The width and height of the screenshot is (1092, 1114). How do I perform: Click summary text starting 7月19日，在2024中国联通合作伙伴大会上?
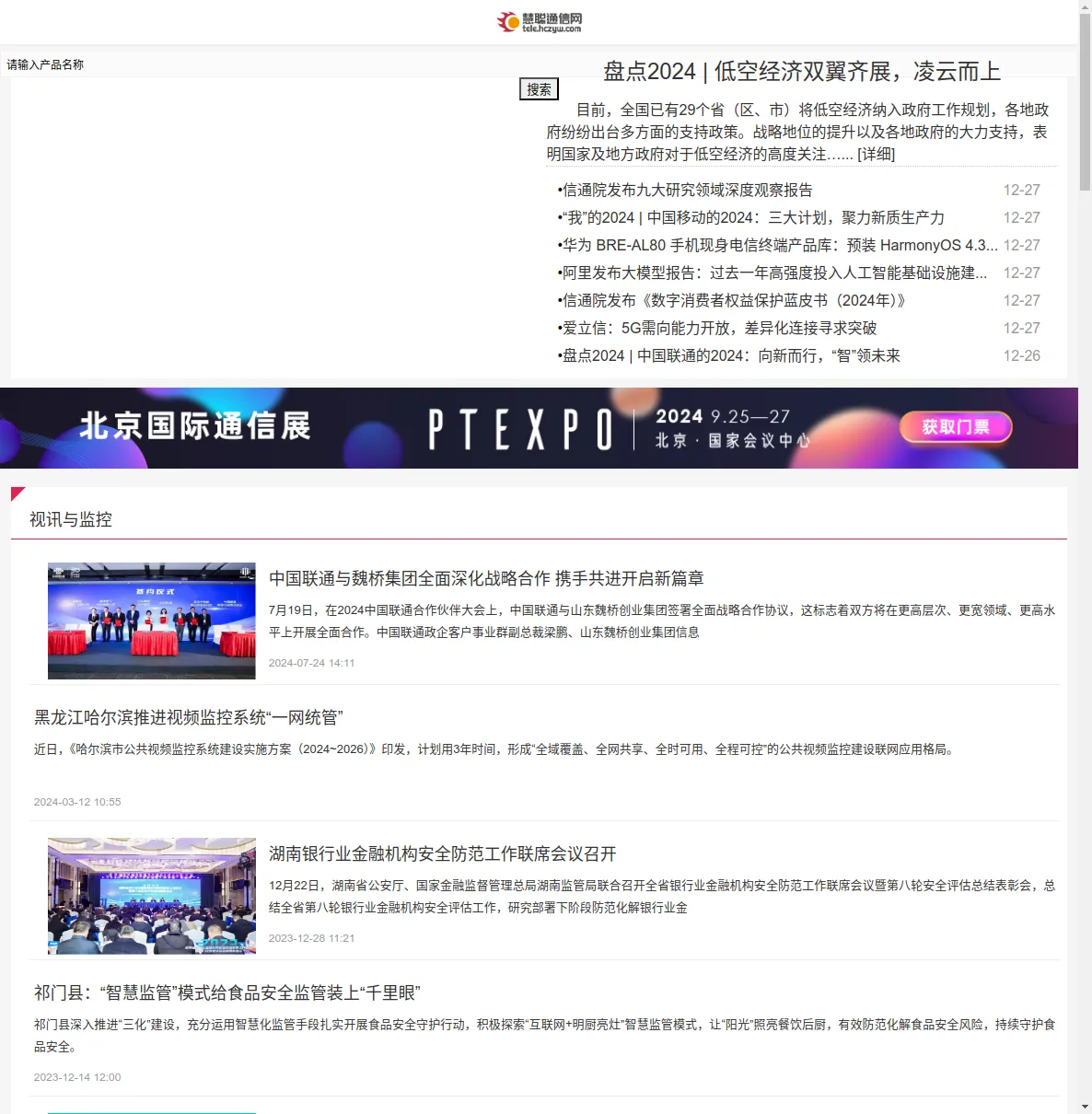pyautogui.click(x=662, y=621)
